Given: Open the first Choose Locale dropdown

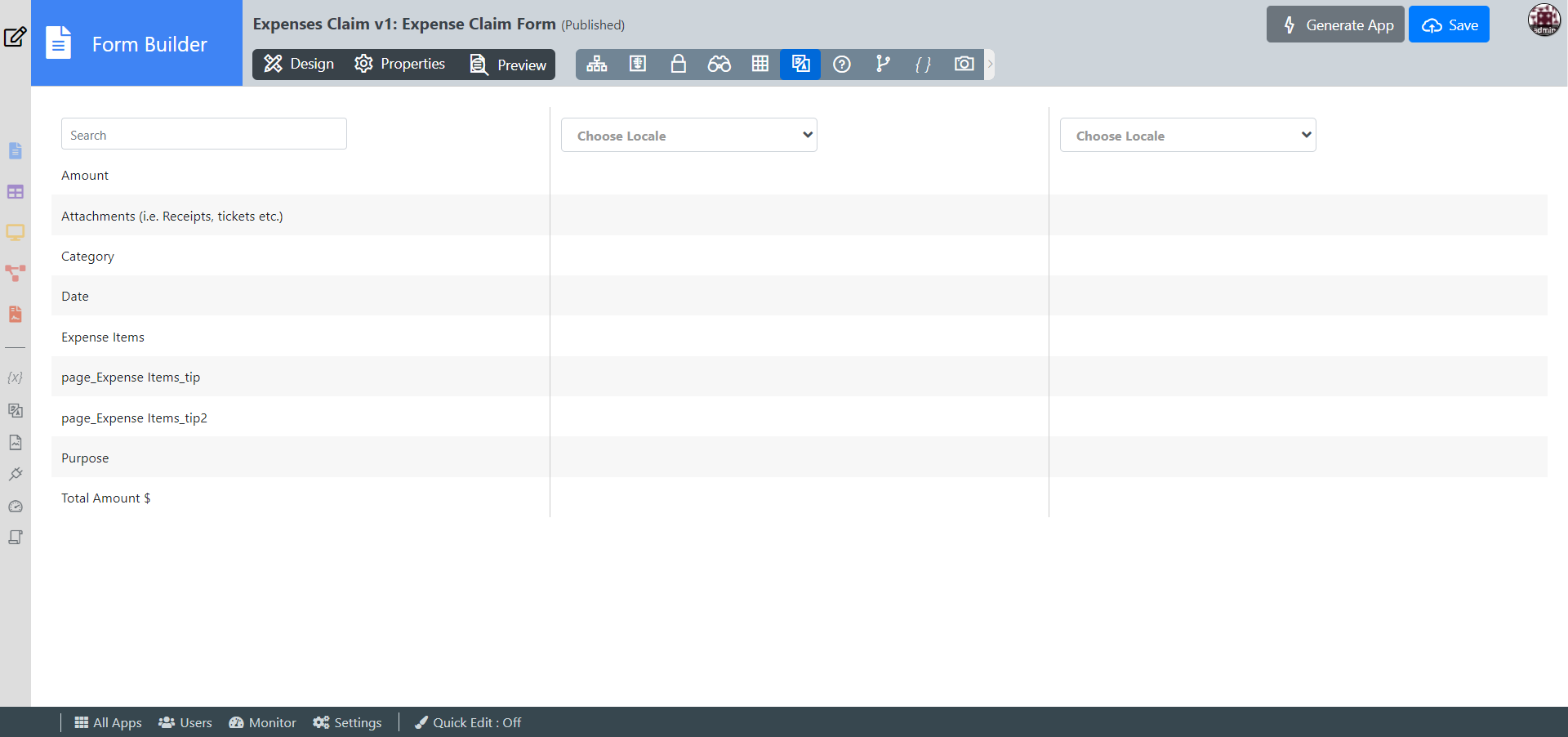Looking at the screenshot, I should click(689, 135).
